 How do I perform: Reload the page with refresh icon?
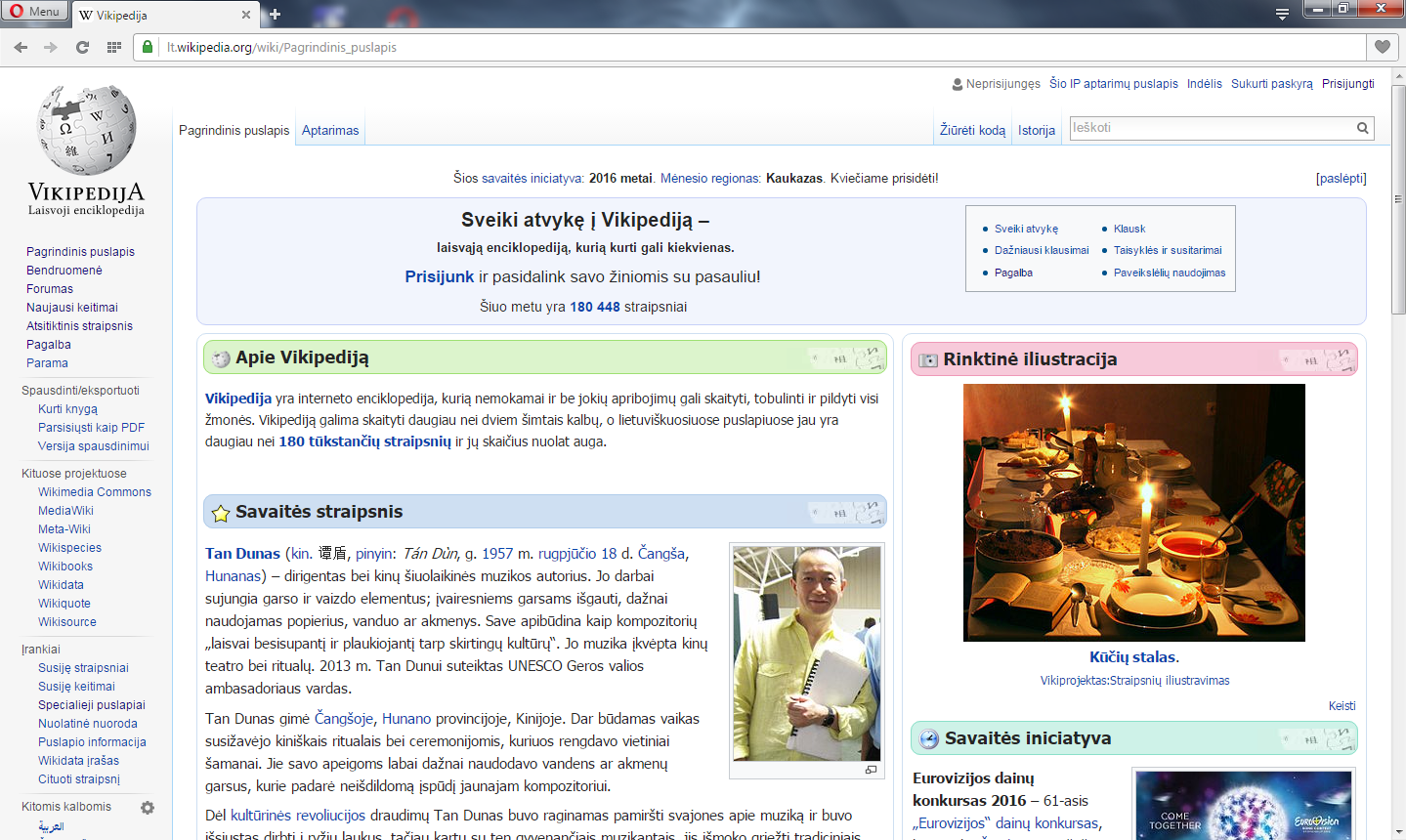tap(82, 47)
